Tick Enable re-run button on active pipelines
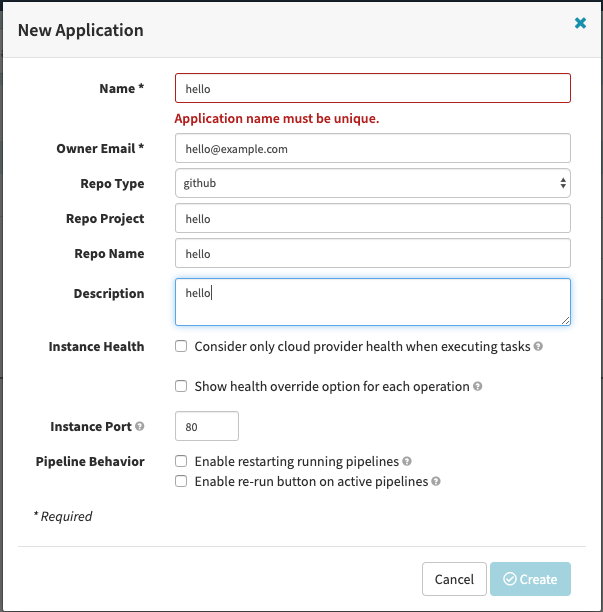The height and width of the screenshot is (612, 603). [181, 481]
